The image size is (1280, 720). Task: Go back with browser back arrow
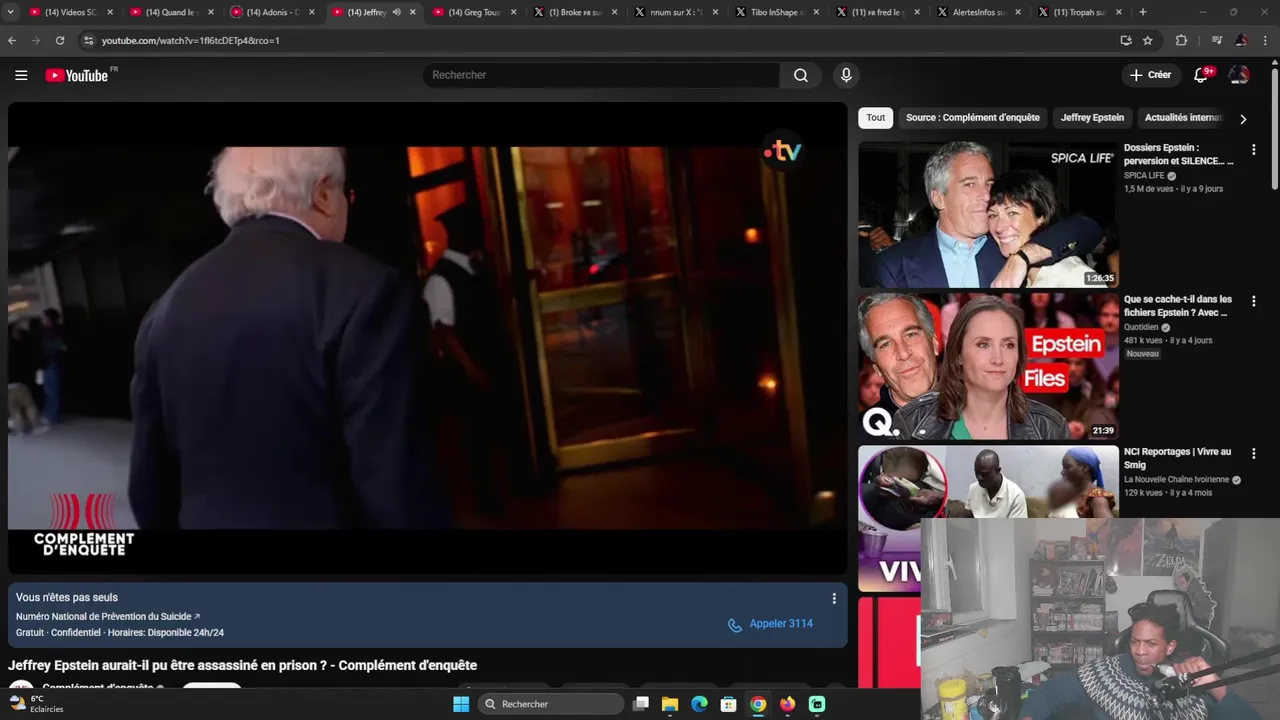[x=12, y=40]
